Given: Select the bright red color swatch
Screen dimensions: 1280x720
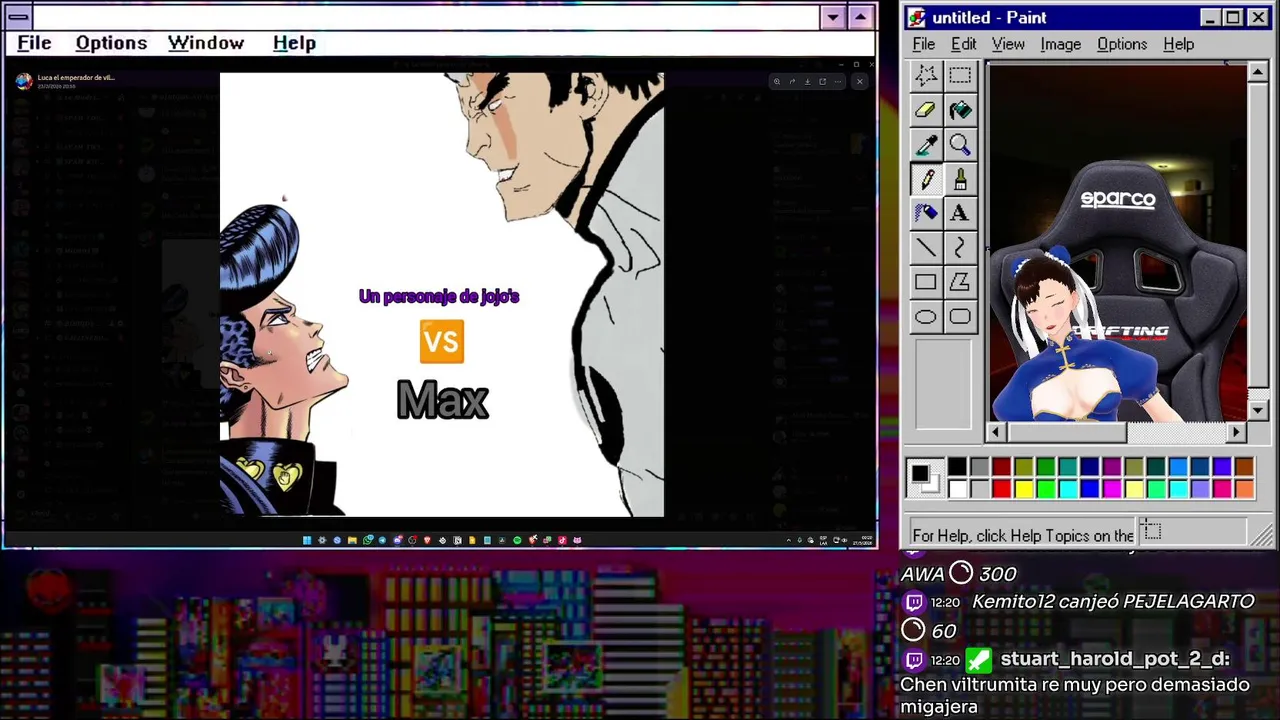Looking at the screenshot, I should tap(1001, 489).
